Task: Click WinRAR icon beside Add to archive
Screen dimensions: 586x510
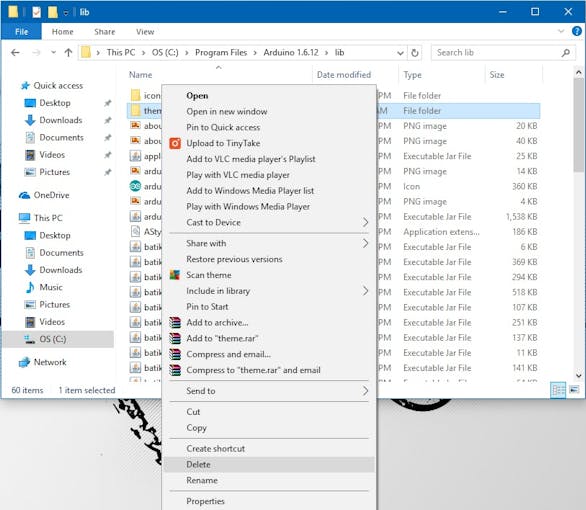Action: pos(175,322)
